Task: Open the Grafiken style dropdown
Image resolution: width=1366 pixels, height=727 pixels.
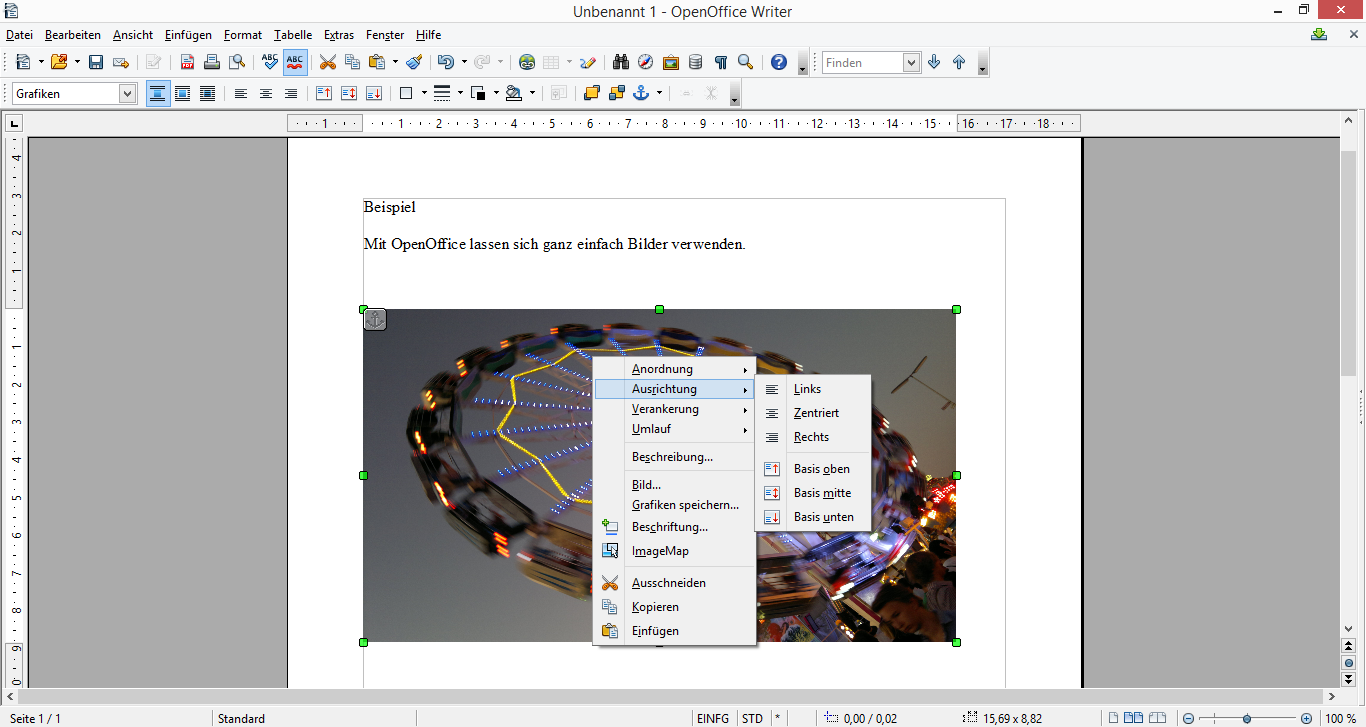Action: click(127, 93)
